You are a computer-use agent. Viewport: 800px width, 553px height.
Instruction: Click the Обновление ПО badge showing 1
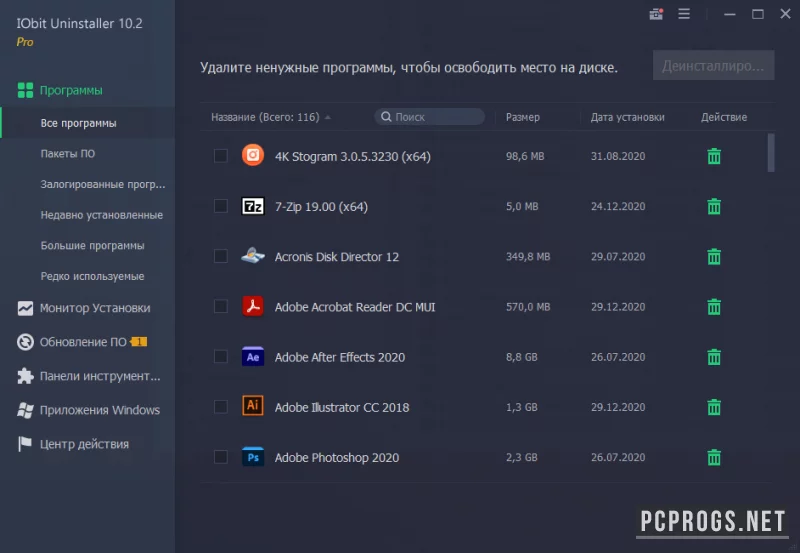(x=139, y=341)
